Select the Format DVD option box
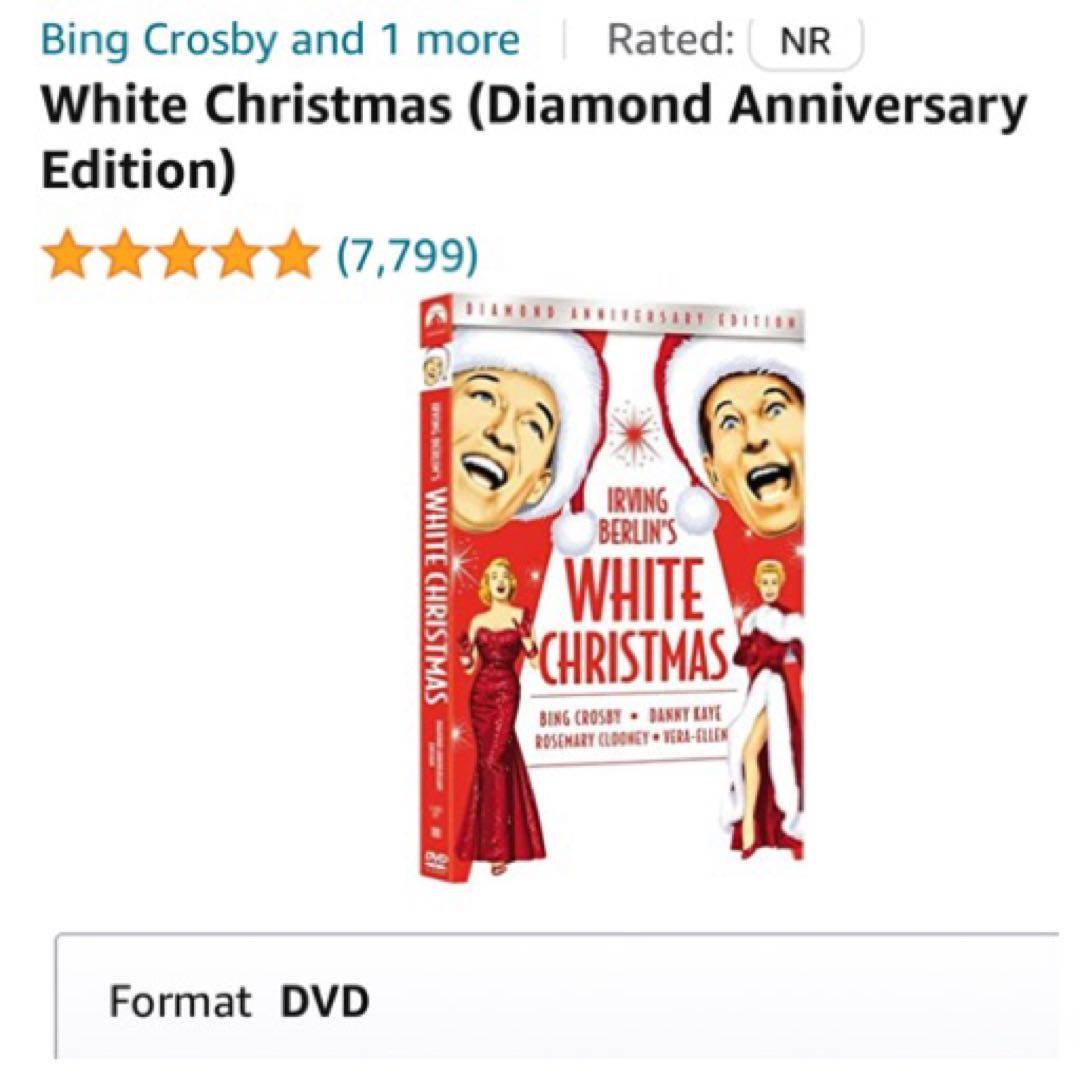Image resolution: width=1080 pixels, height=1080 pixels. pos(557,996)
